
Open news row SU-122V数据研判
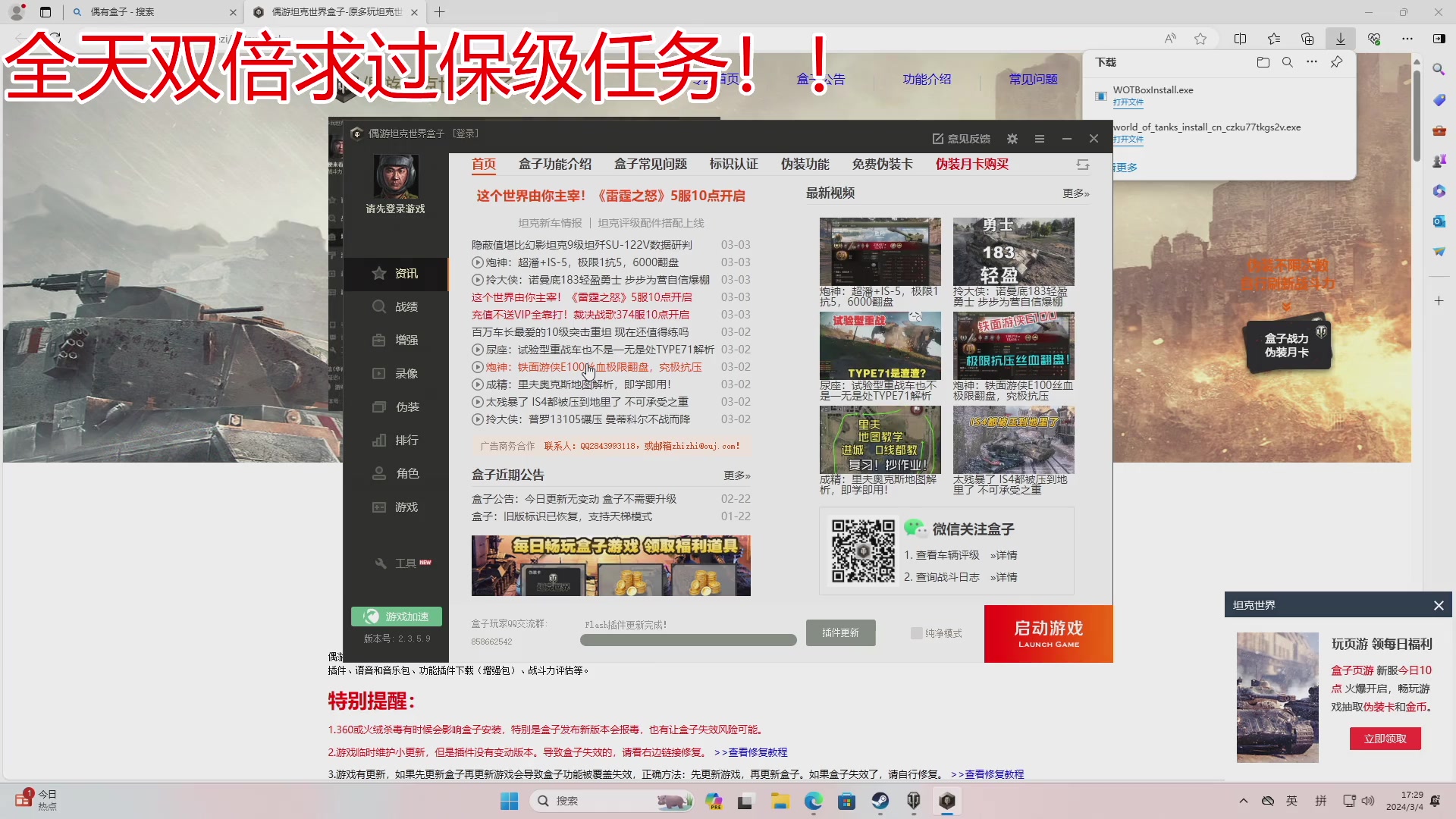click(x=582, y=245)
